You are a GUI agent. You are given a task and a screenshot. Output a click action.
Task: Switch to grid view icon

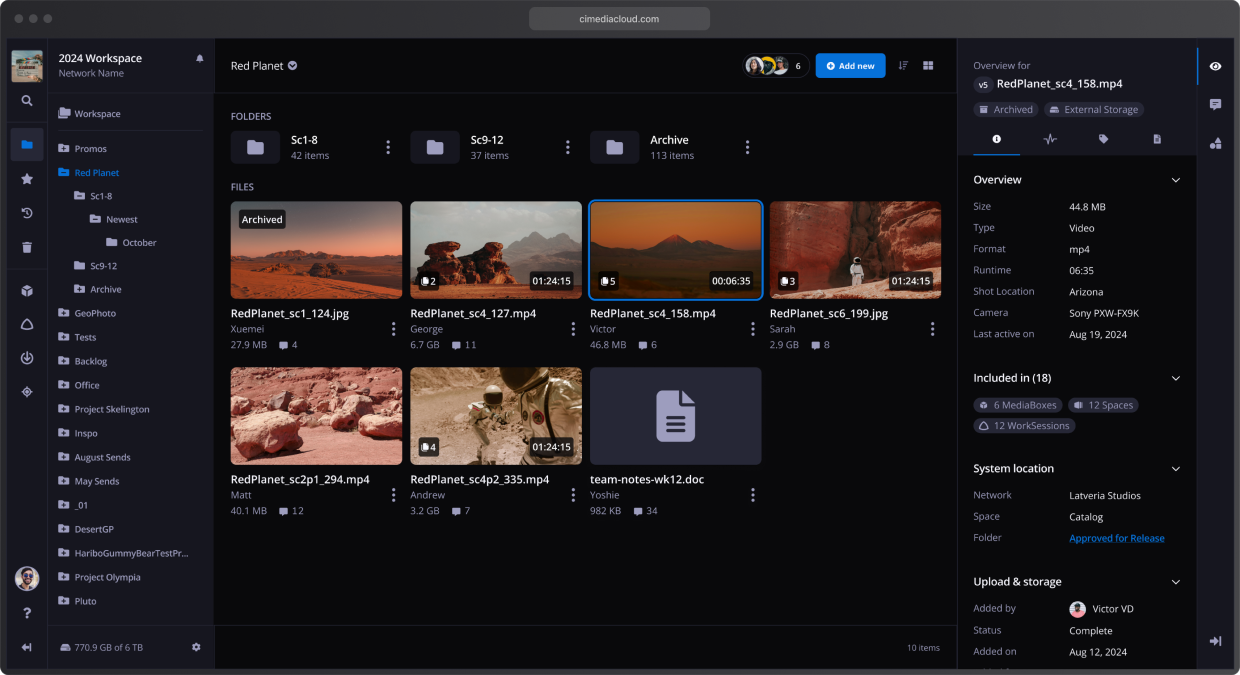pyautogui.click(x=928, y=65)
